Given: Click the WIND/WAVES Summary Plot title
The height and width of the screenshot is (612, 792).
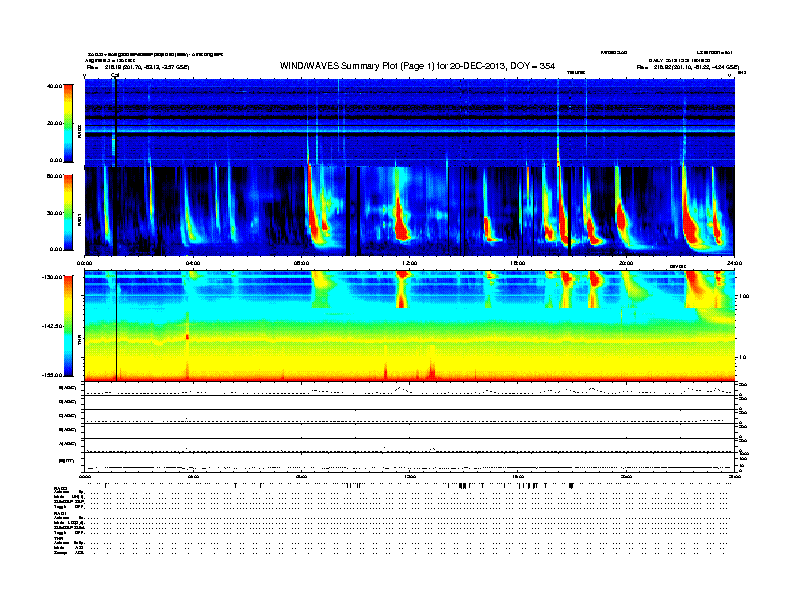Looking at the screenshot, I should [417, 66].
